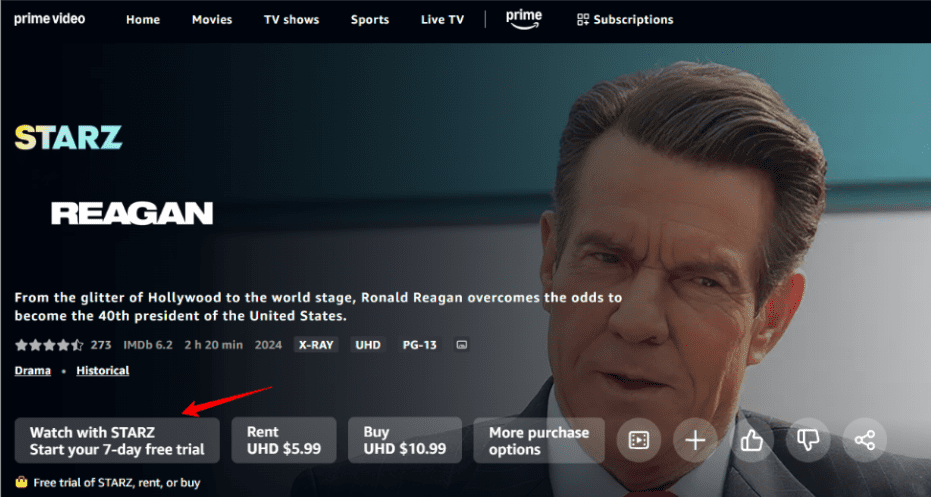931x497 pixels.
Task: Open the Home menu item
Action: (x=143, y=20)
